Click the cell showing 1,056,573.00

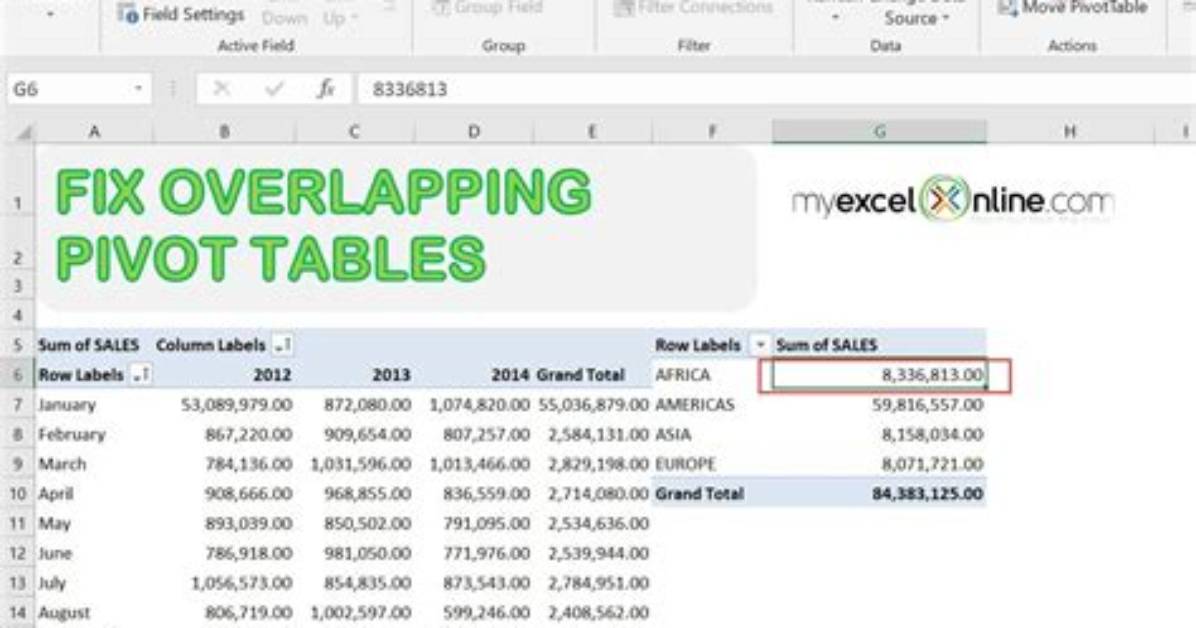242,583
